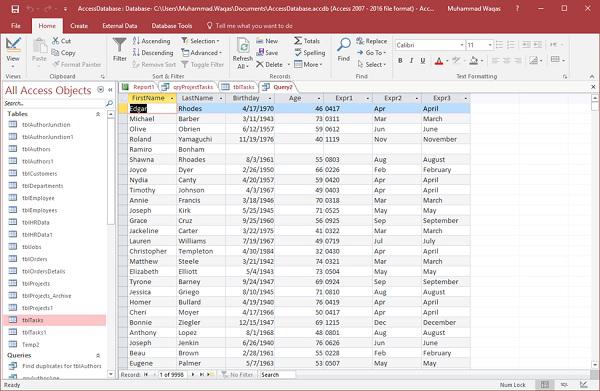Click the Save quick access icon
The image size is (600, 391).
15,8
